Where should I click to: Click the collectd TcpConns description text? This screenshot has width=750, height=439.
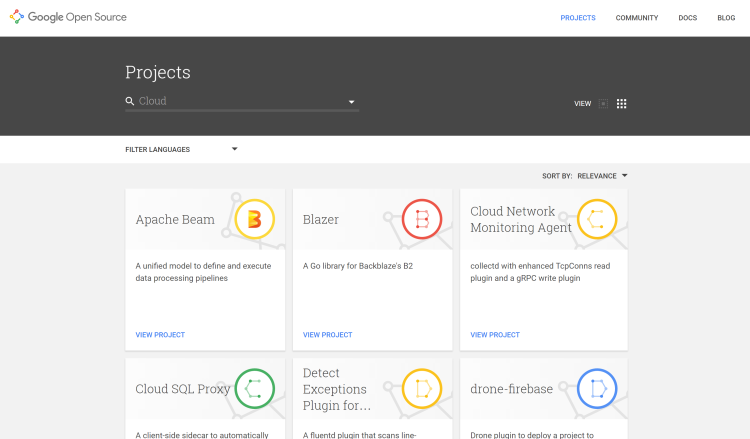540,272
